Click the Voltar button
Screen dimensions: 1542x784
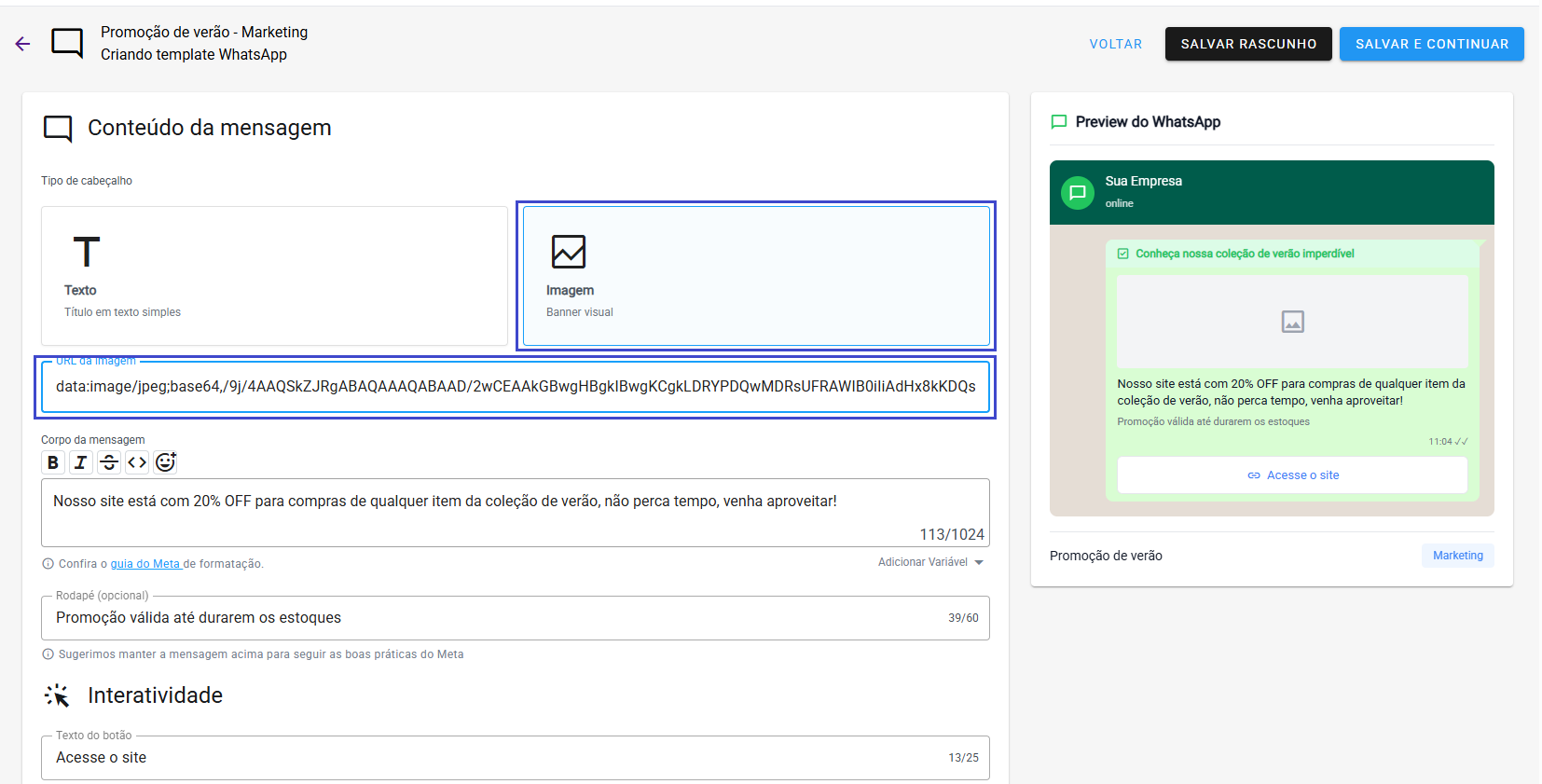tap(1115, 44)
